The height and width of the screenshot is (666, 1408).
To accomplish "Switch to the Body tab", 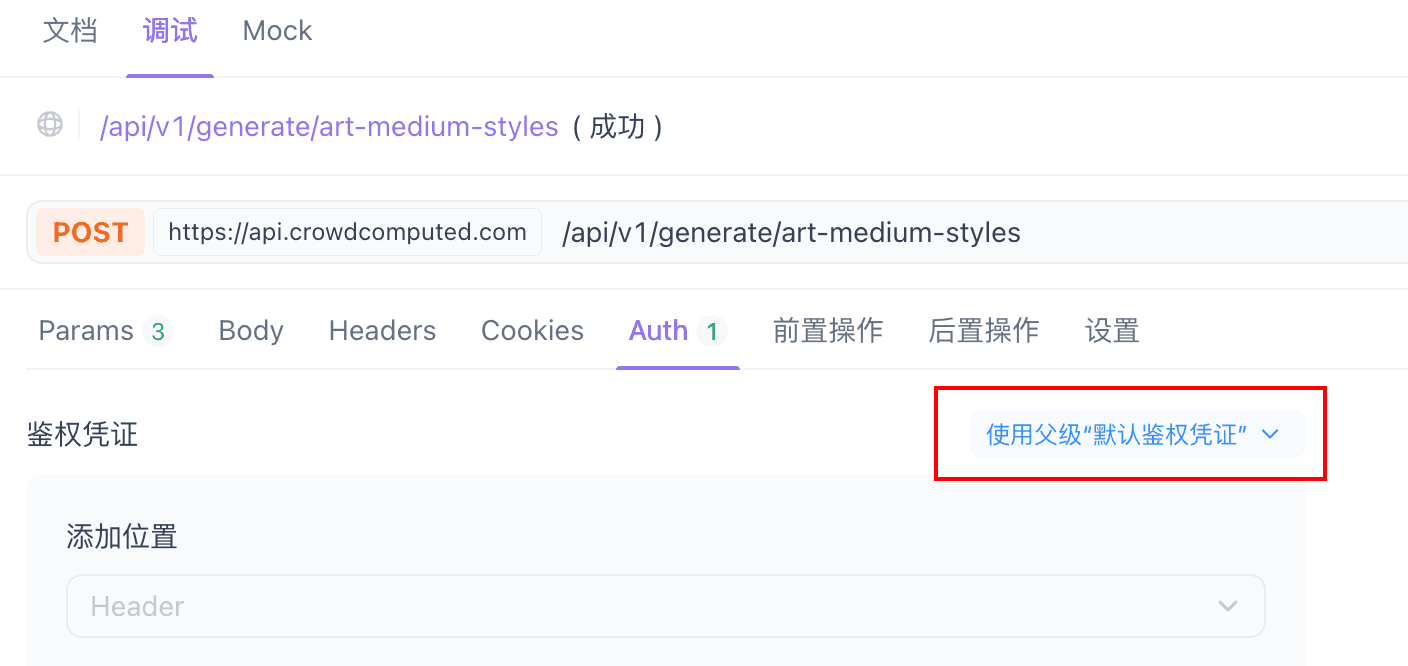I will pos(250,330).
